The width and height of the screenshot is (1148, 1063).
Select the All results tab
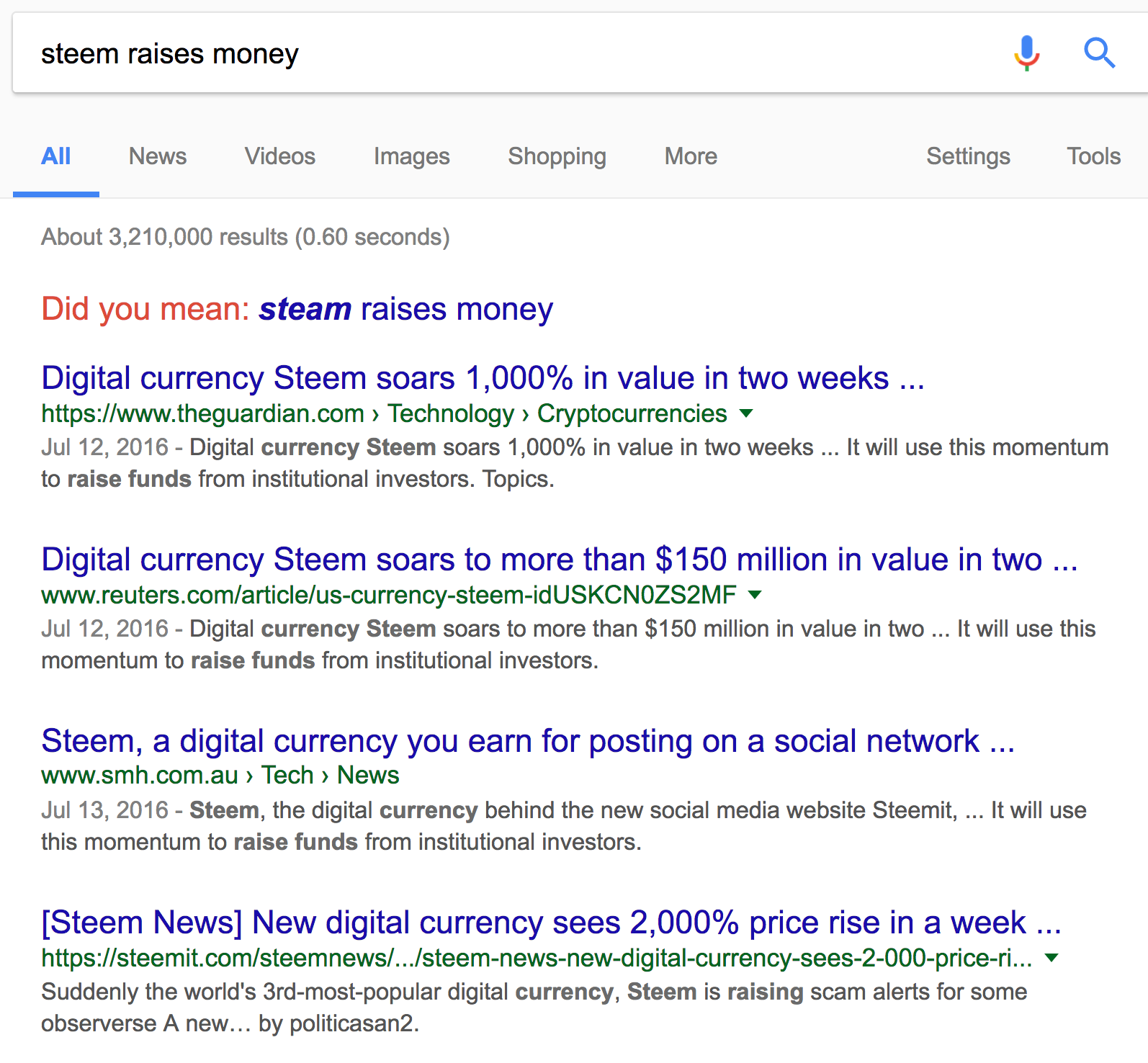pyautogui.click(x=56, y=156)
